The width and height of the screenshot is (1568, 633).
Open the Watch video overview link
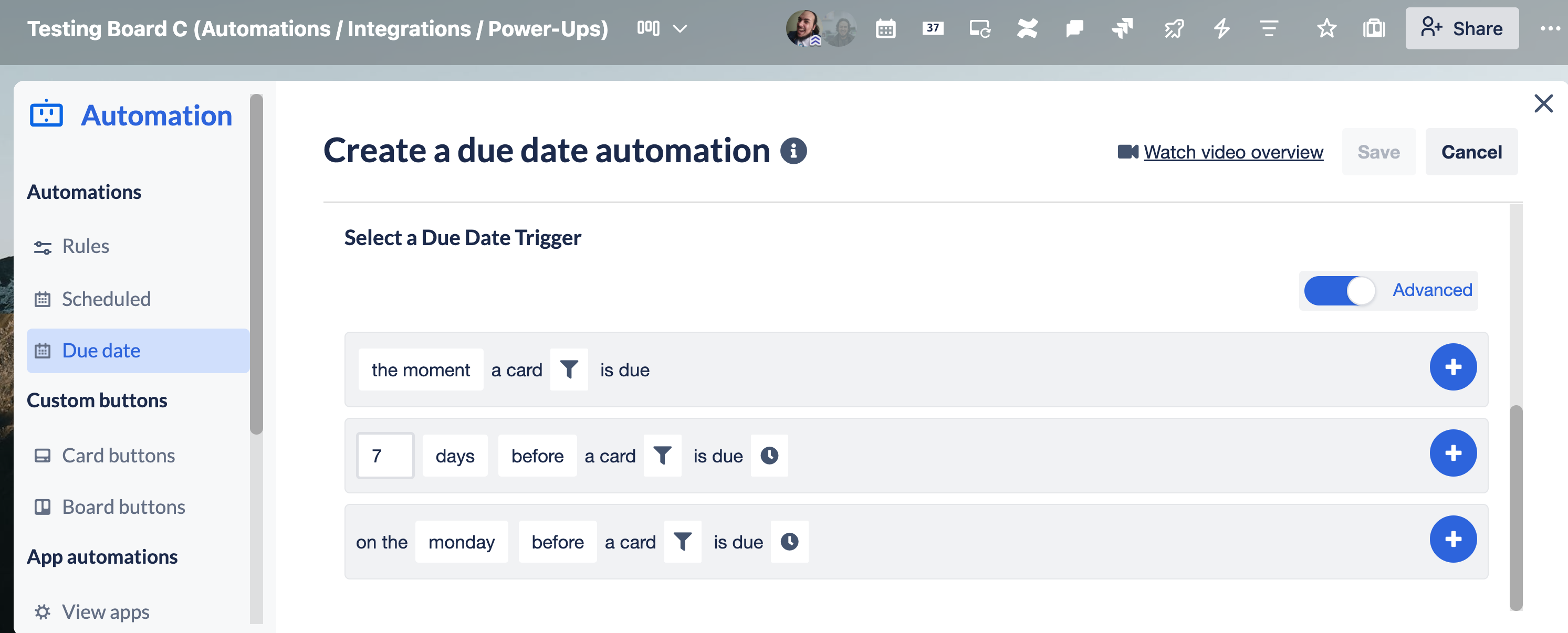click(x=1233, y=152)
